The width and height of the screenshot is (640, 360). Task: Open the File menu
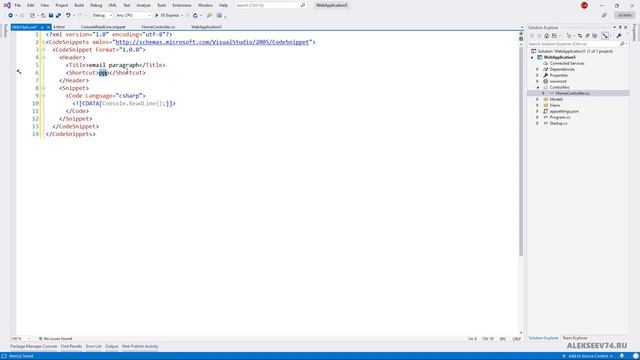(18, 5)
